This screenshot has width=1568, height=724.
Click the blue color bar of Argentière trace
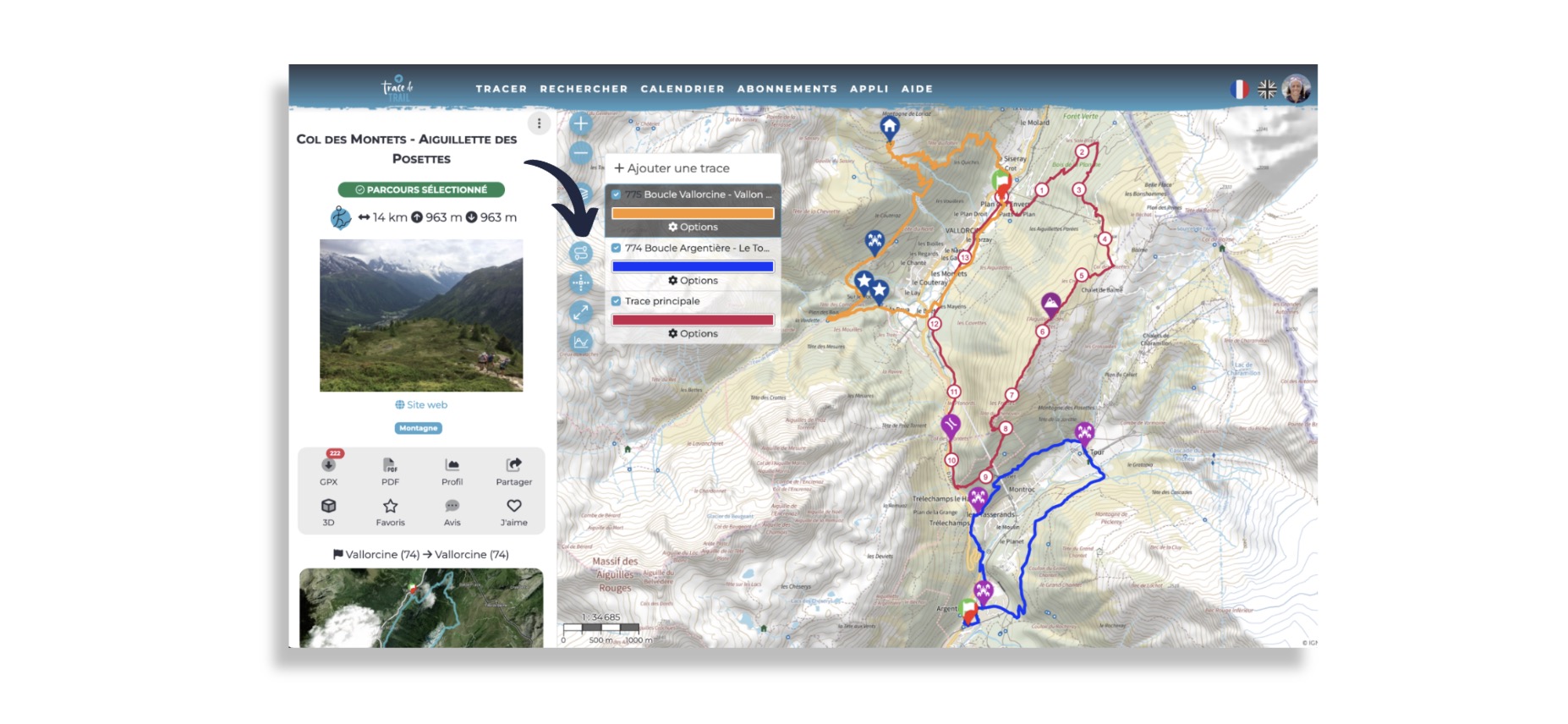click(693, 266)
